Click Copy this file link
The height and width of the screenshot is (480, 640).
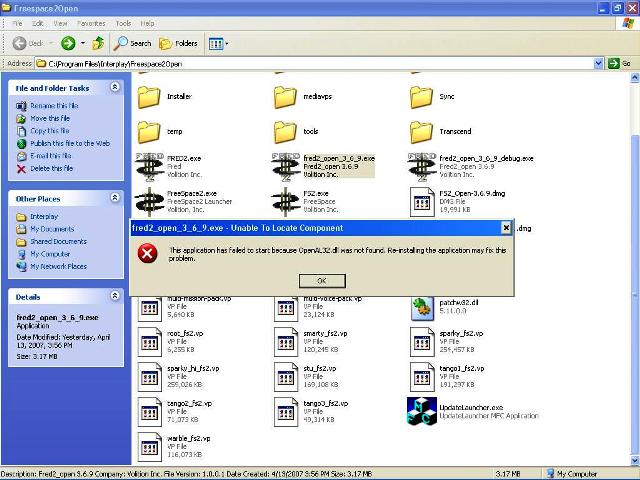point(50,131)
